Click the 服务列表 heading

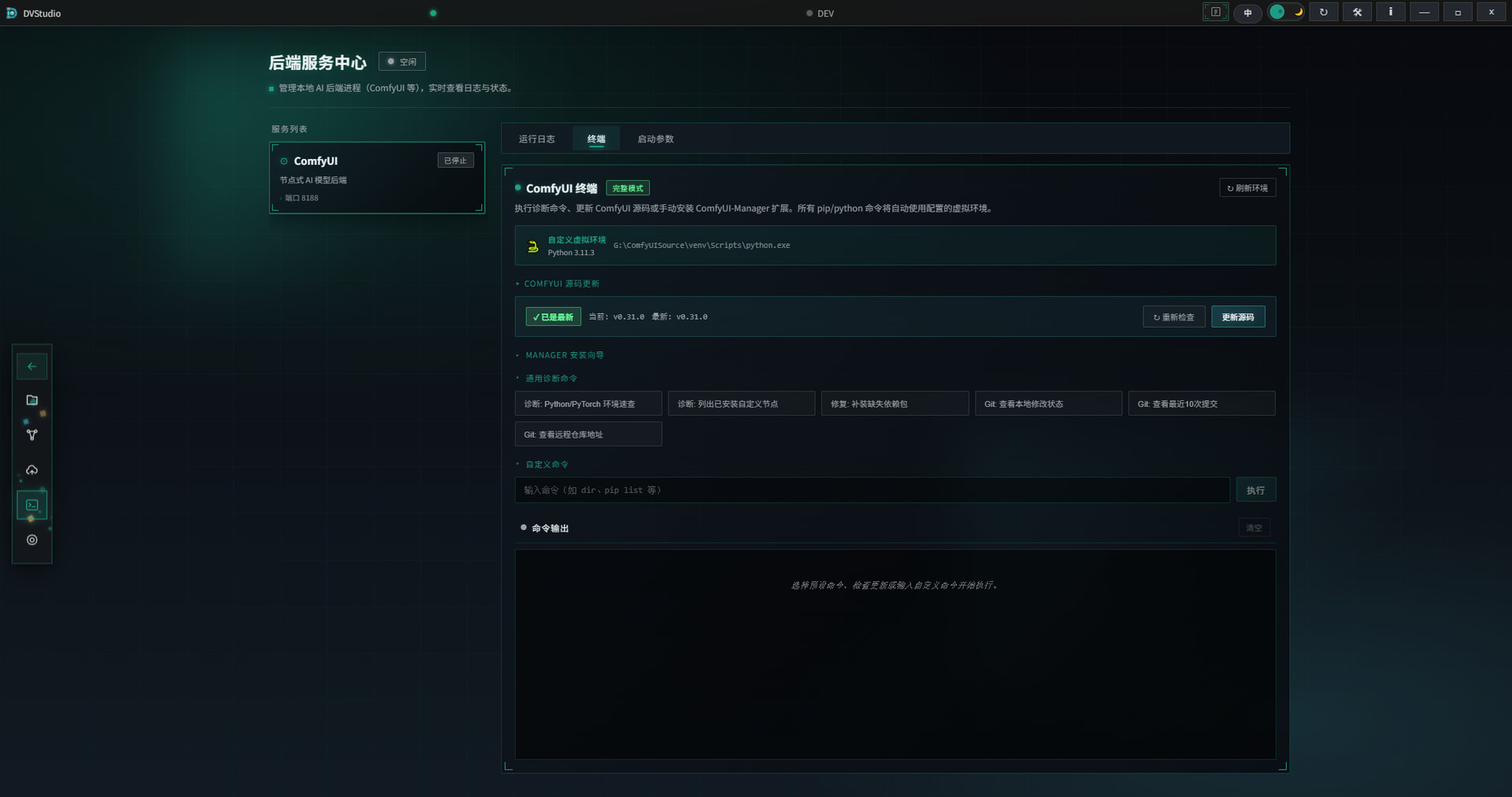pyautogui.click(x=289, y=128)
